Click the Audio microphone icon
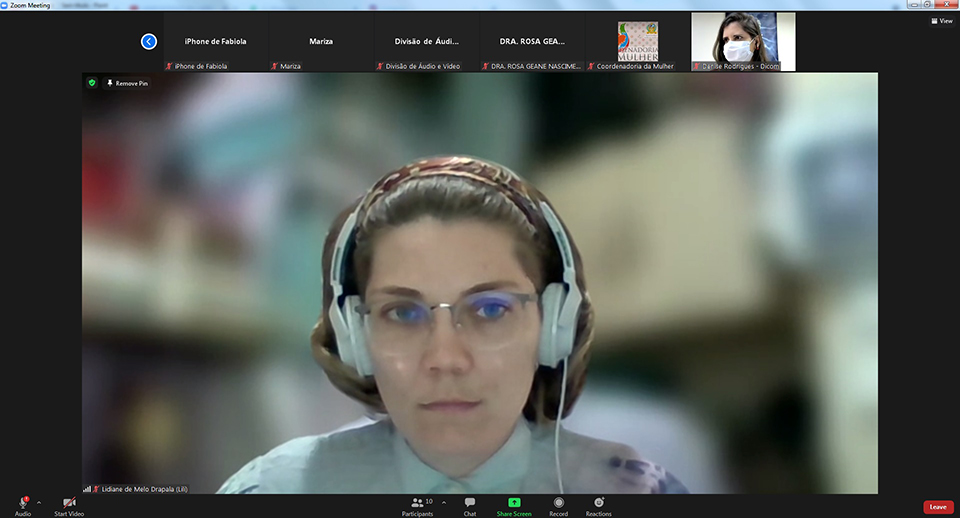The image size is (960, 518). tap(22, 502)
